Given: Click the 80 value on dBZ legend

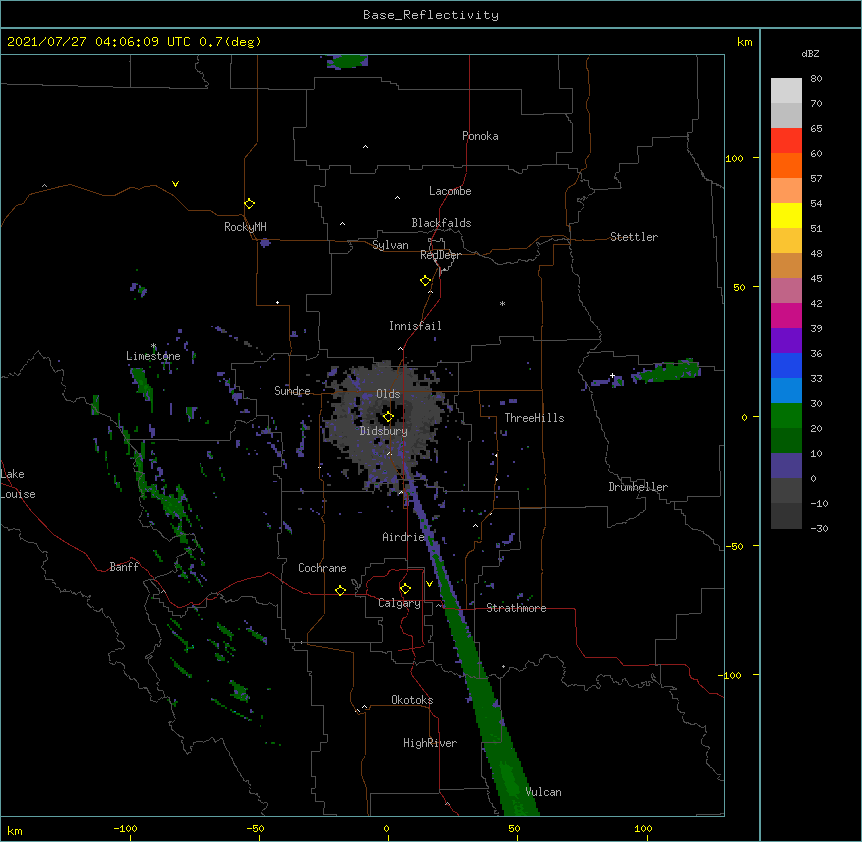Looking at the screenshot, I should click(x=816, y=79).
